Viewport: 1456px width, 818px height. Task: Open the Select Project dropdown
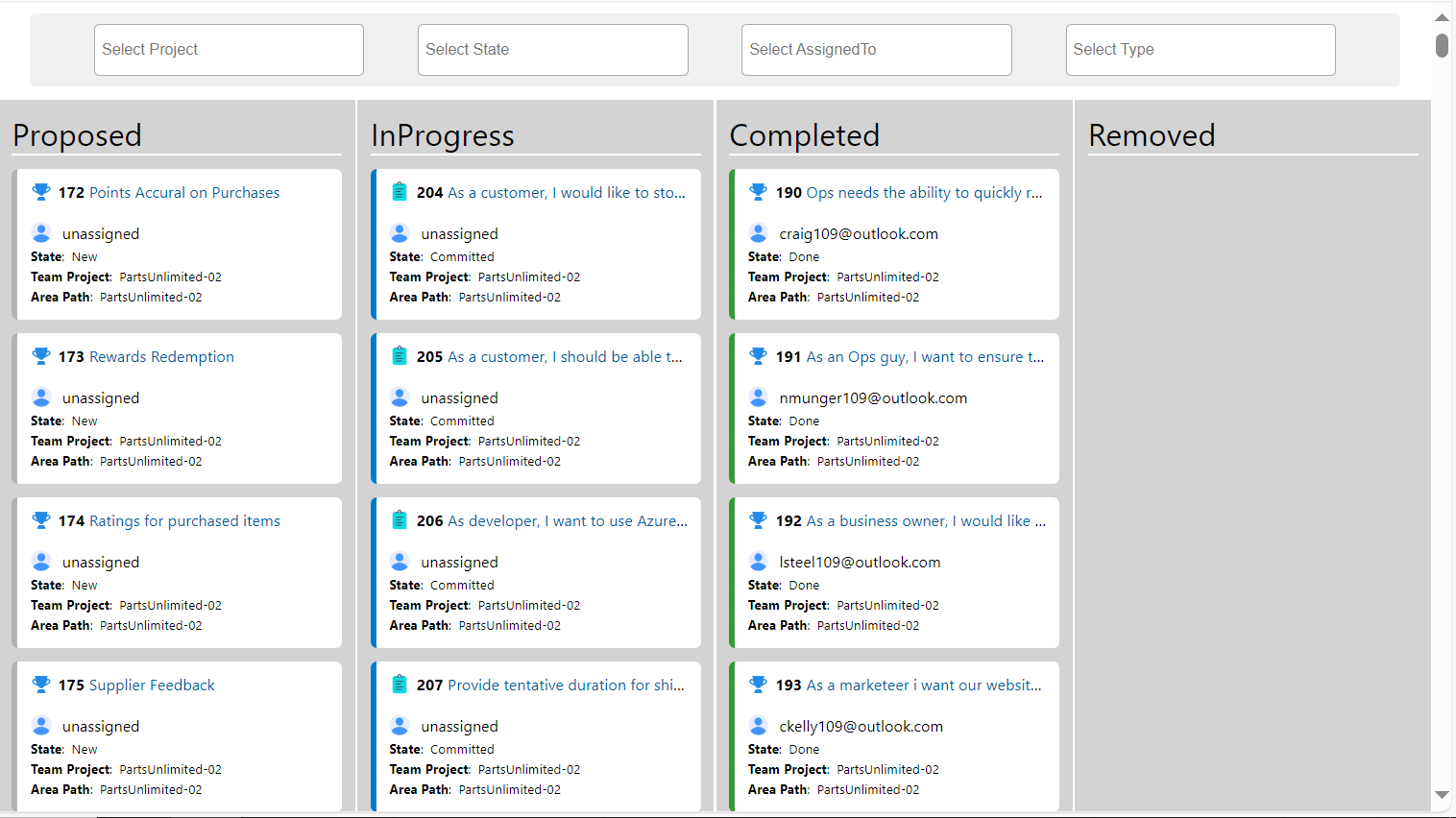tap(229, 50)
